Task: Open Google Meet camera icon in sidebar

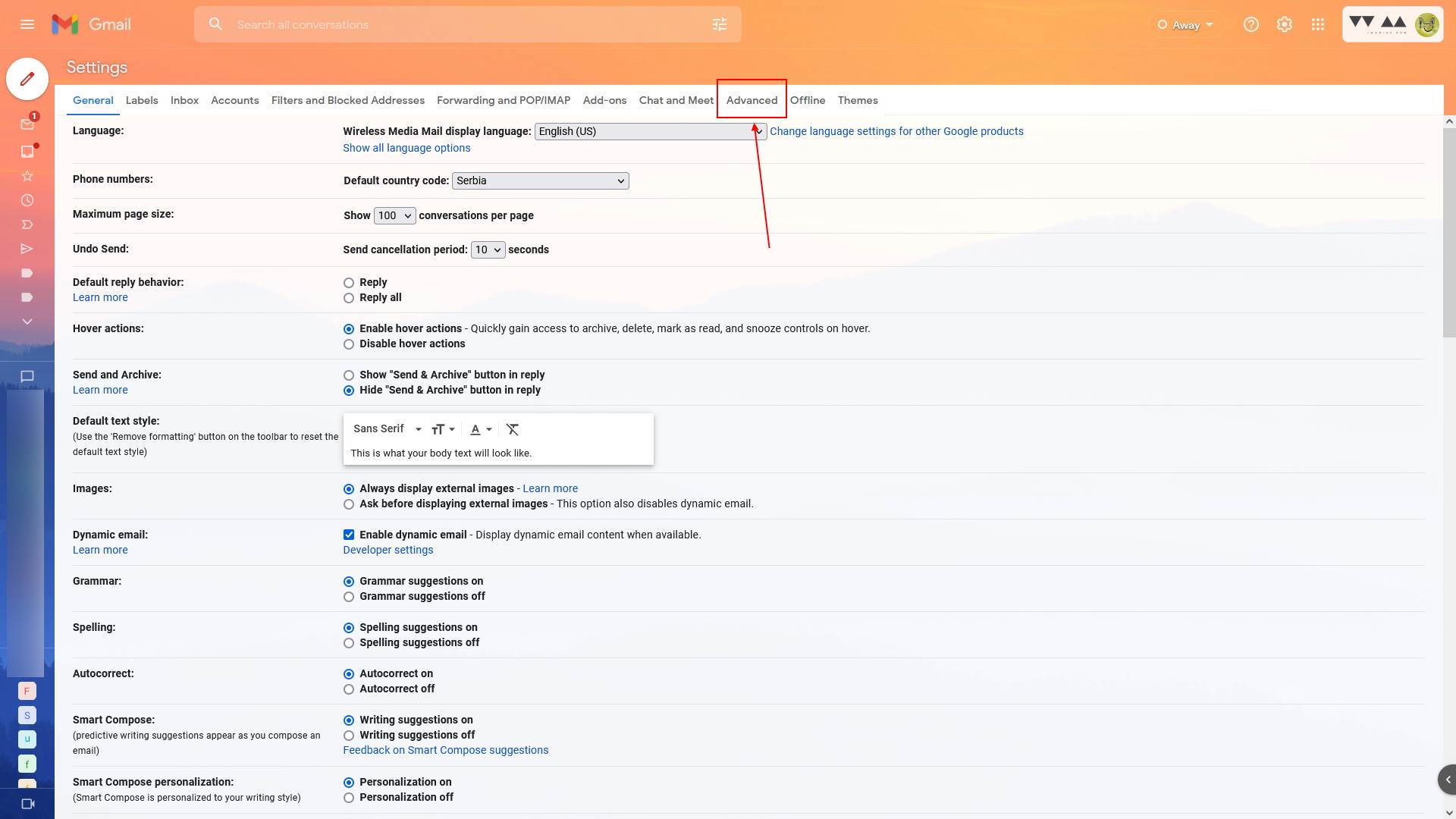Action: point(27,803)
